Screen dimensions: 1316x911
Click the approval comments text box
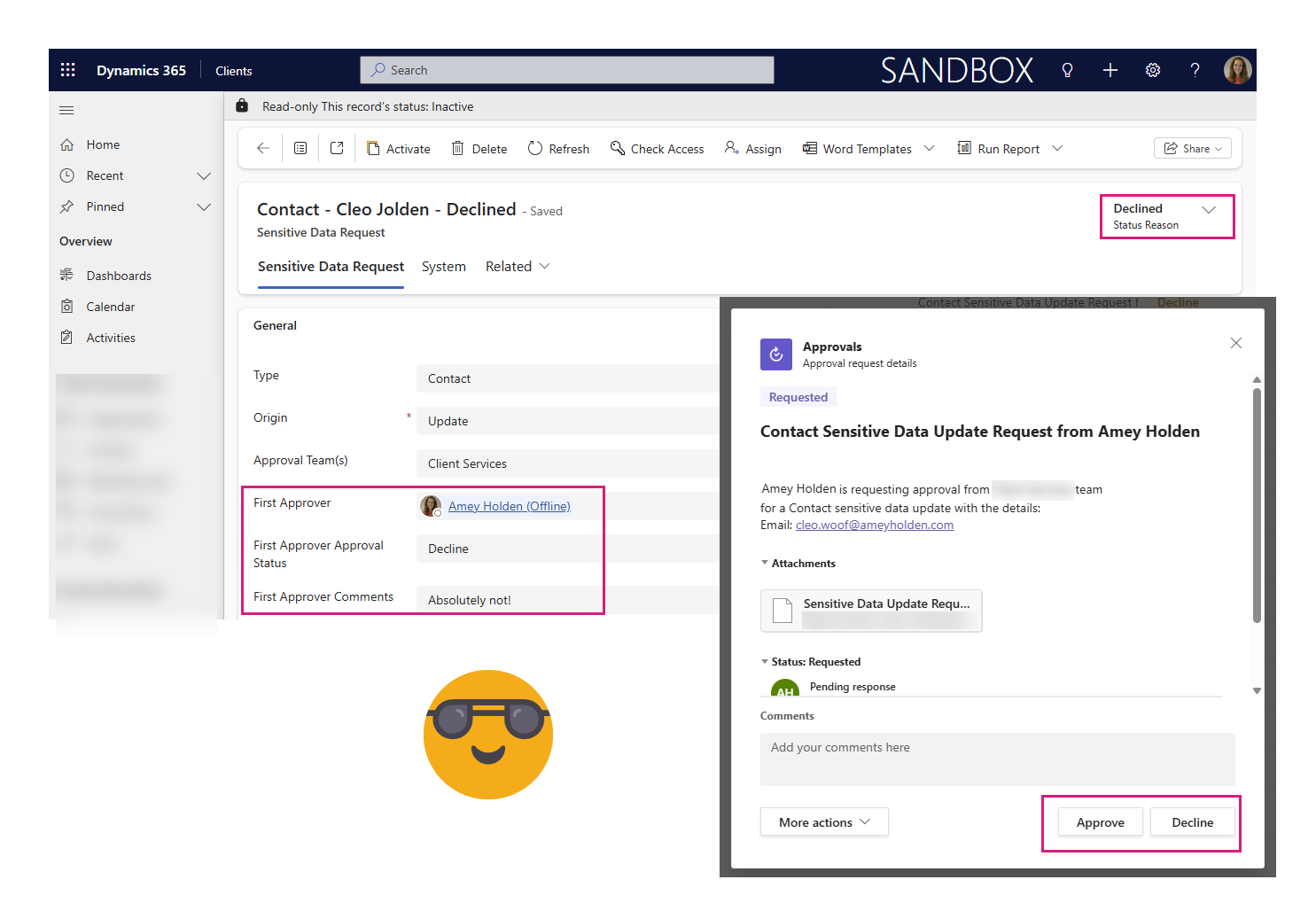point(997,759)
